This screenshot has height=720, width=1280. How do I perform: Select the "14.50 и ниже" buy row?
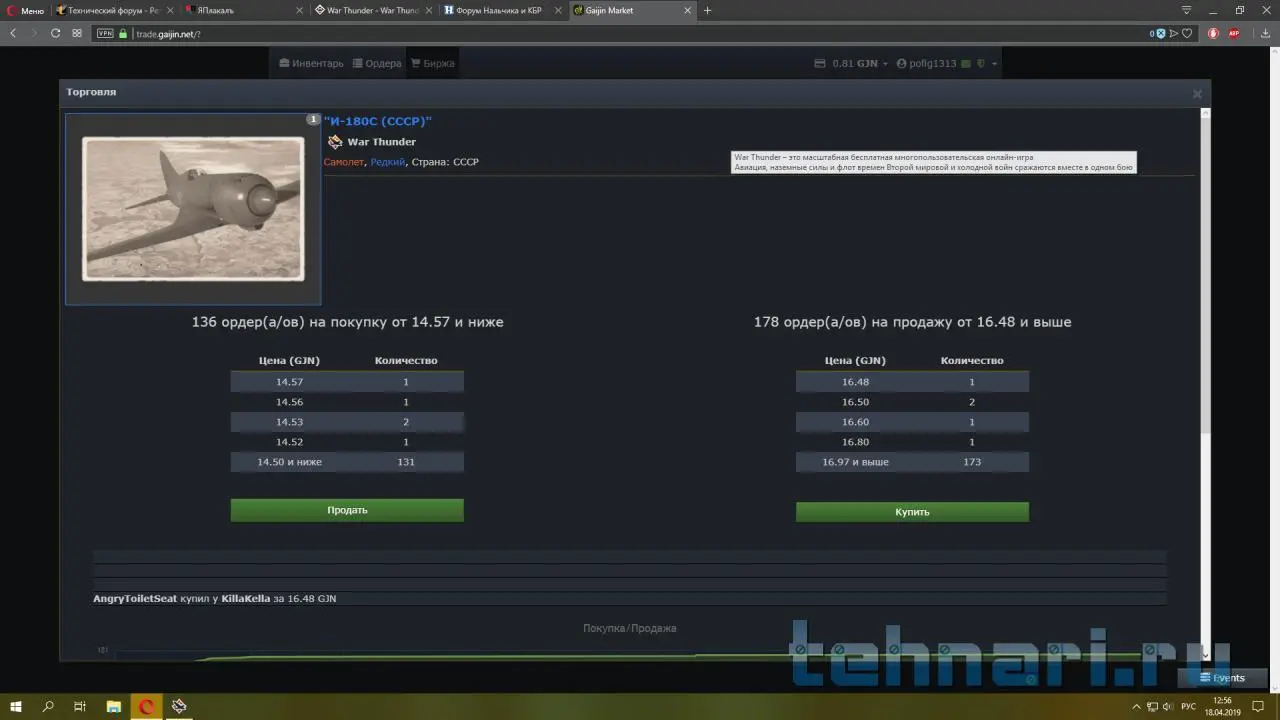click(347, 462)
